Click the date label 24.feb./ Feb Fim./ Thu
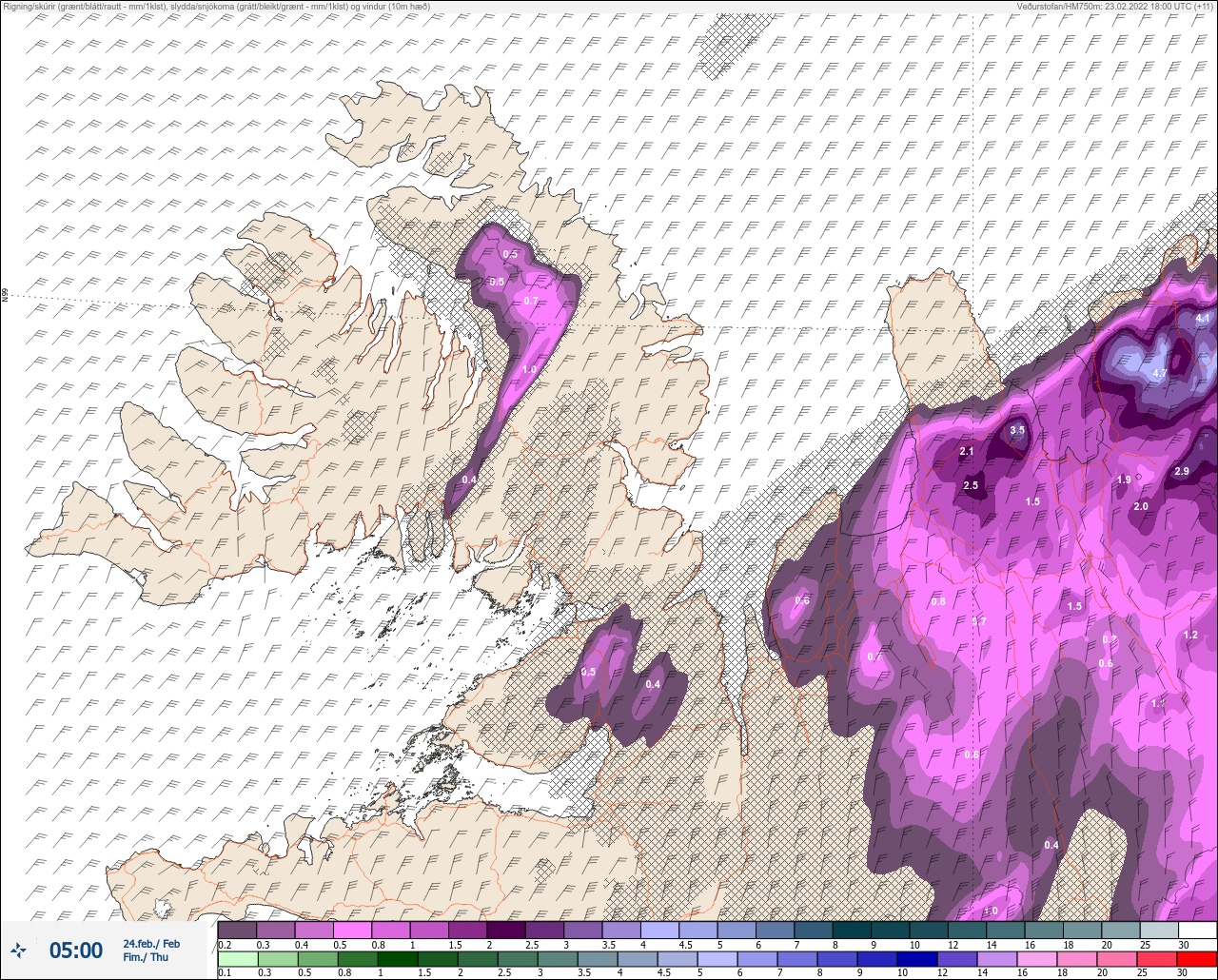The image size is (1218, 980). point(151,951)
